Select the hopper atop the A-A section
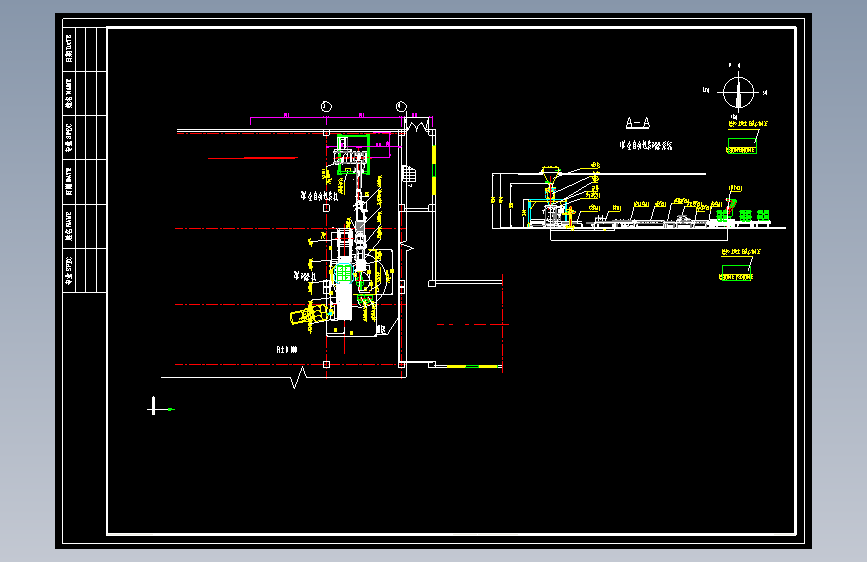 (x=550, y=173)
